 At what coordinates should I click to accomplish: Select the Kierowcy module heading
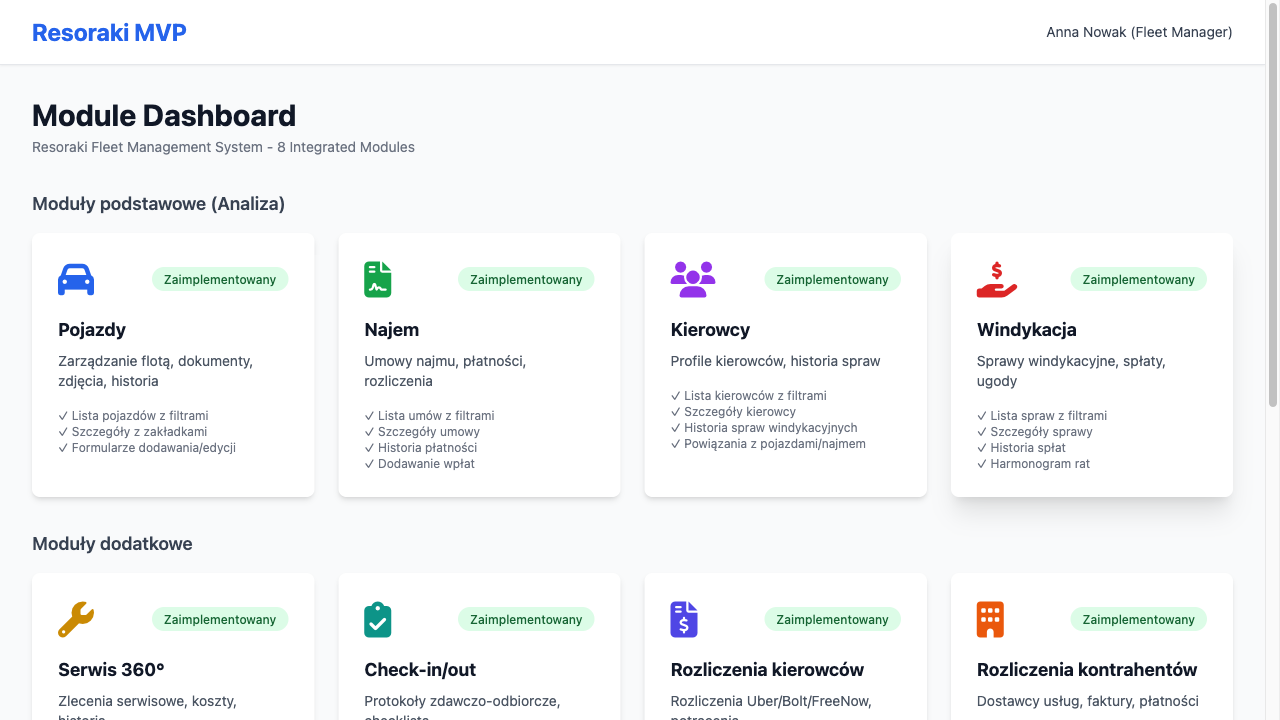710,330
